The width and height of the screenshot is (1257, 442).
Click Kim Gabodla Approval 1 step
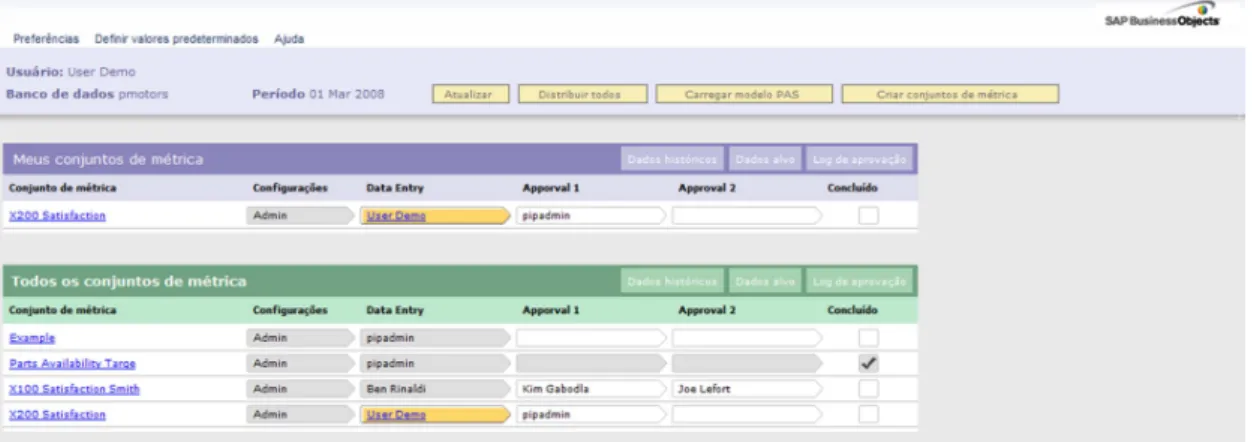pos(591,389)
